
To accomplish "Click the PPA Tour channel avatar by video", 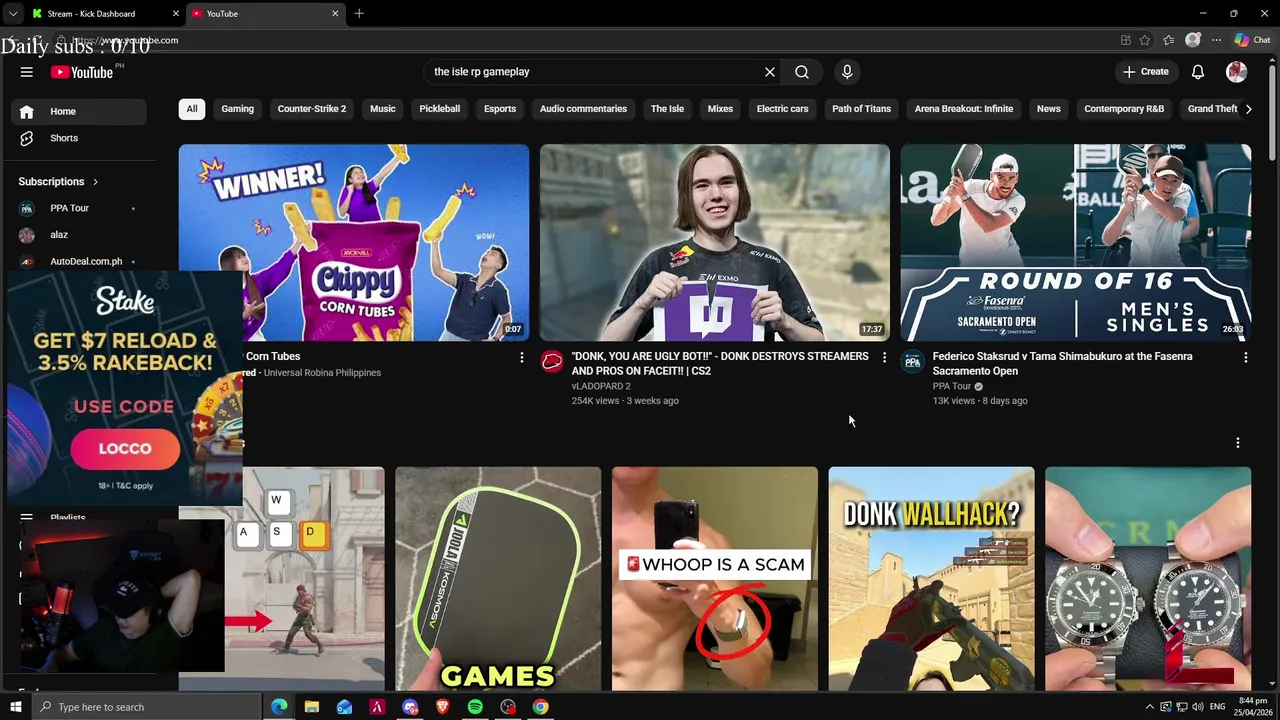I will tap(912, 361).
